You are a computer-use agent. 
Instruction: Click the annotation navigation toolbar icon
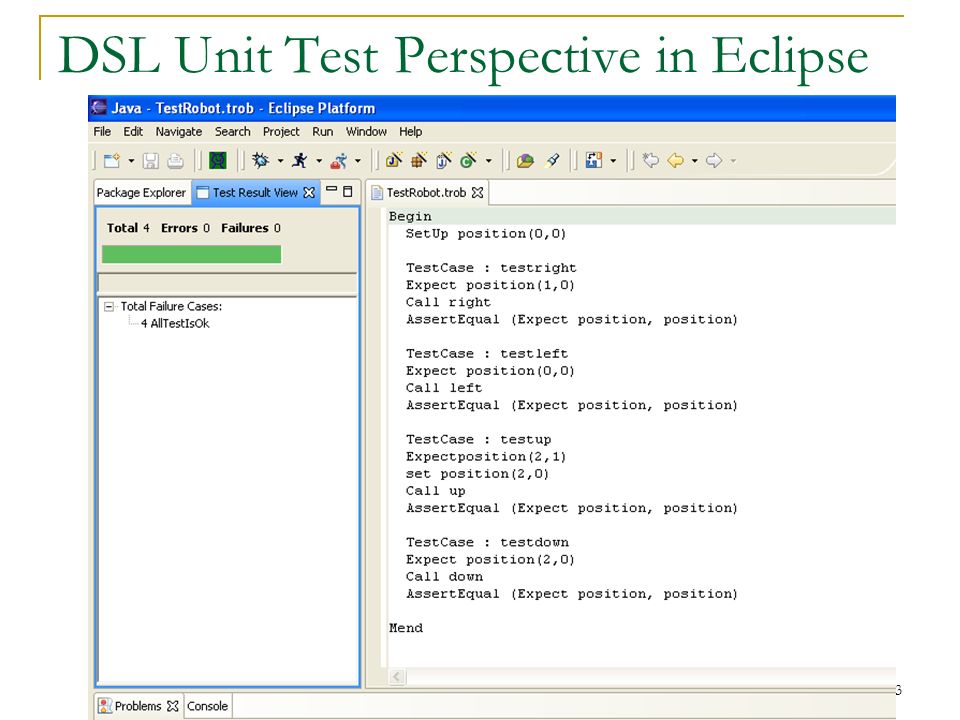(x=594, y=160)
